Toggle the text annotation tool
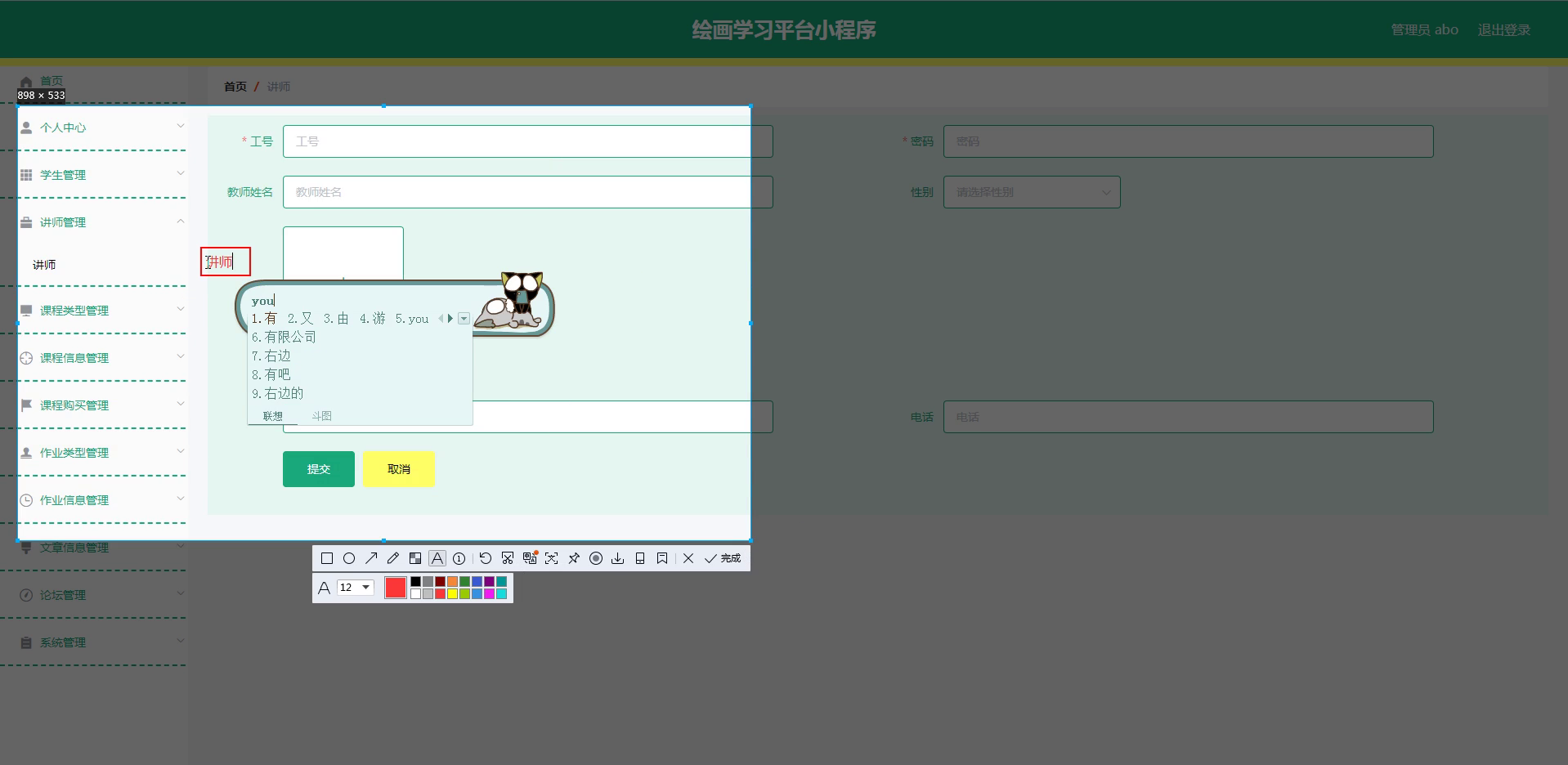Viewport: 1568px width, 765px height. (x=437, y=558)
